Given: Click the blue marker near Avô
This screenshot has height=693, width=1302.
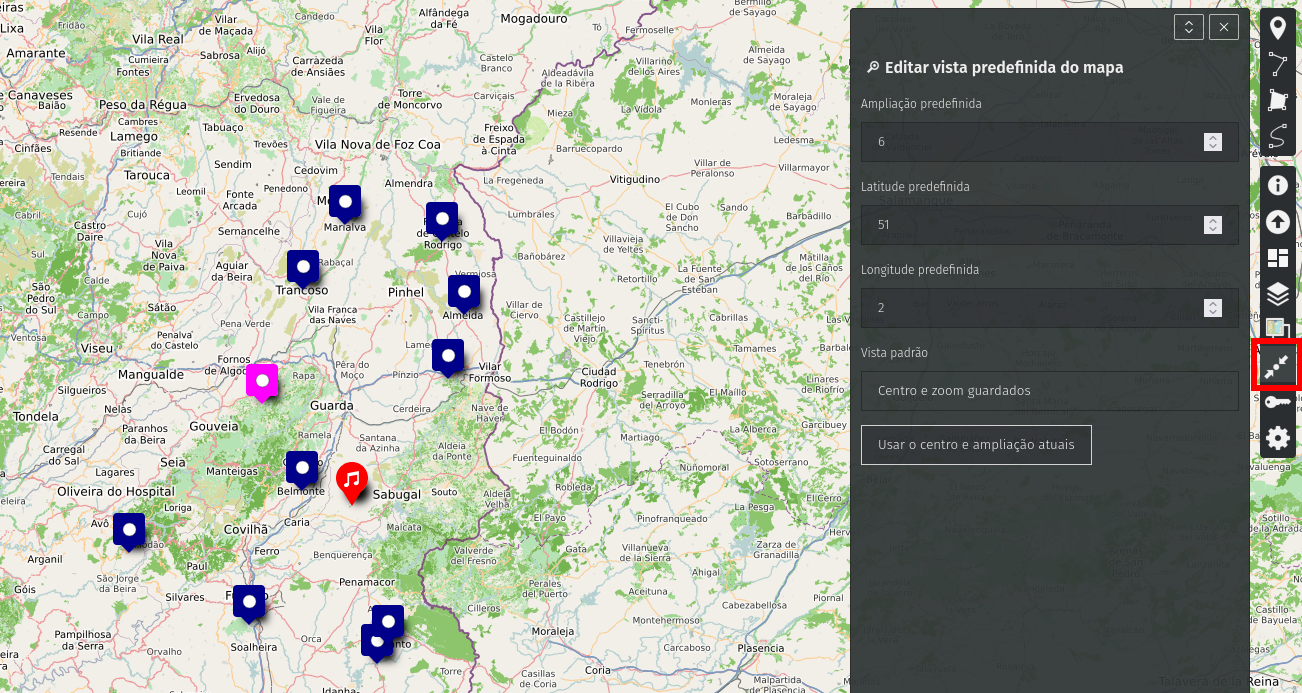Looking at the screenshot, I should pos(129,531).
